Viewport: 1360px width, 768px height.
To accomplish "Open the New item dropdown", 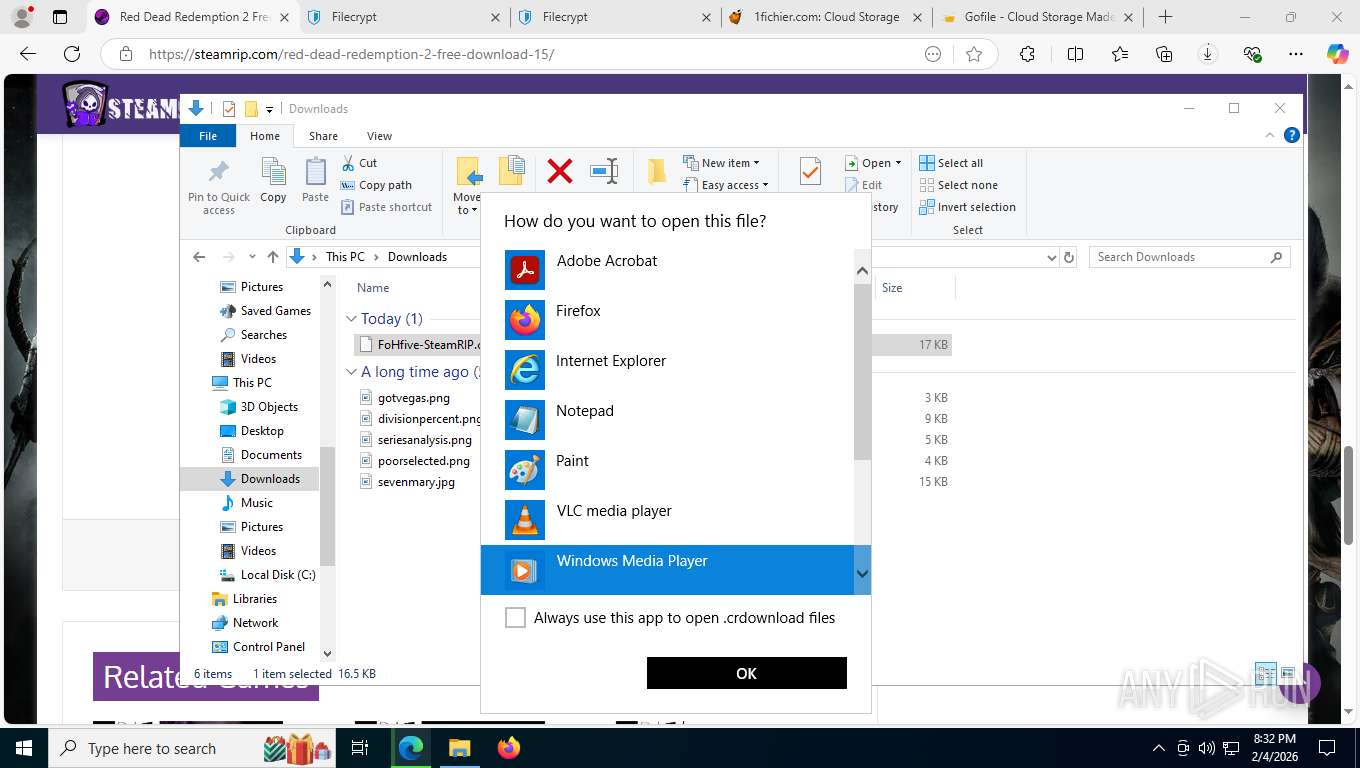I will point(721,163).
